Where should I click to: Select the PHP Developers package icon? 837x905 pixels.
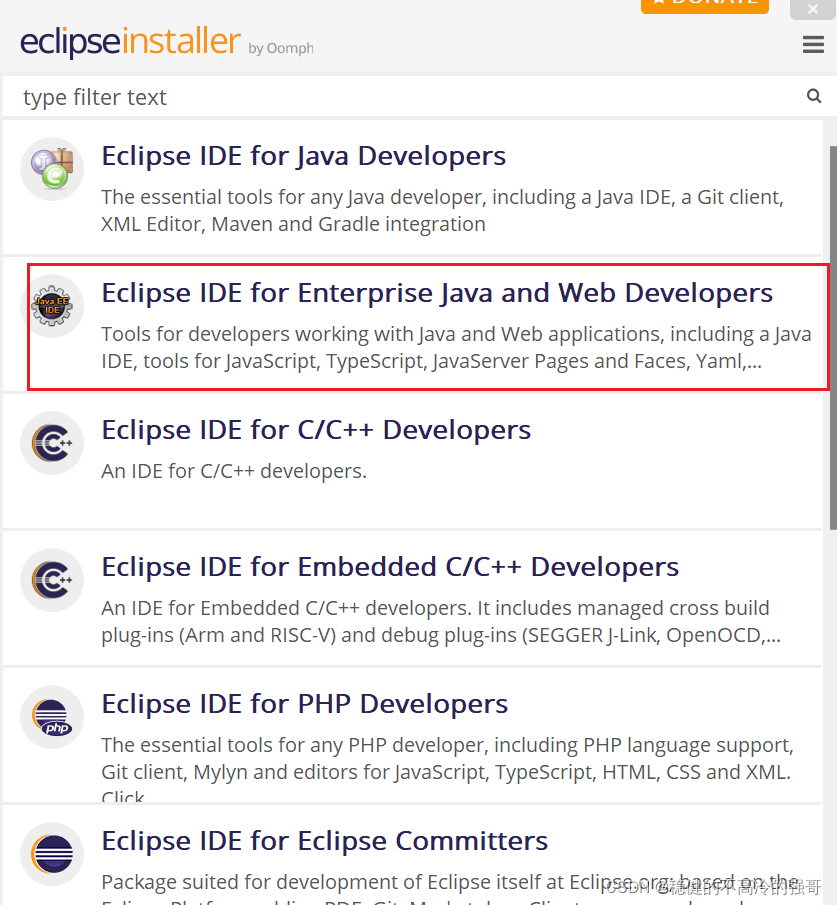click(x=52, y=717)
